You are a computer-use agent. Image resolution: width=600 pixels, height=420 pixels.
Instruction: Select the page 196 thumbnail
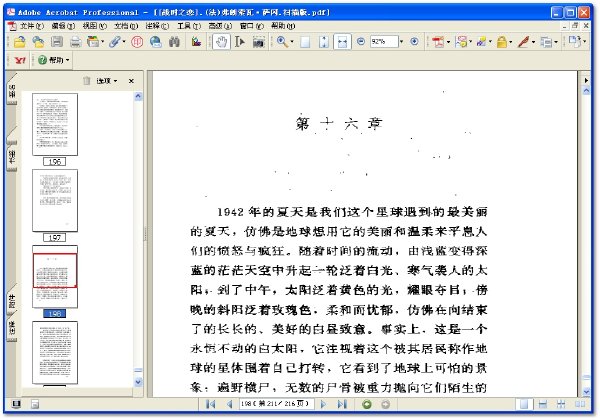point(55,124)
